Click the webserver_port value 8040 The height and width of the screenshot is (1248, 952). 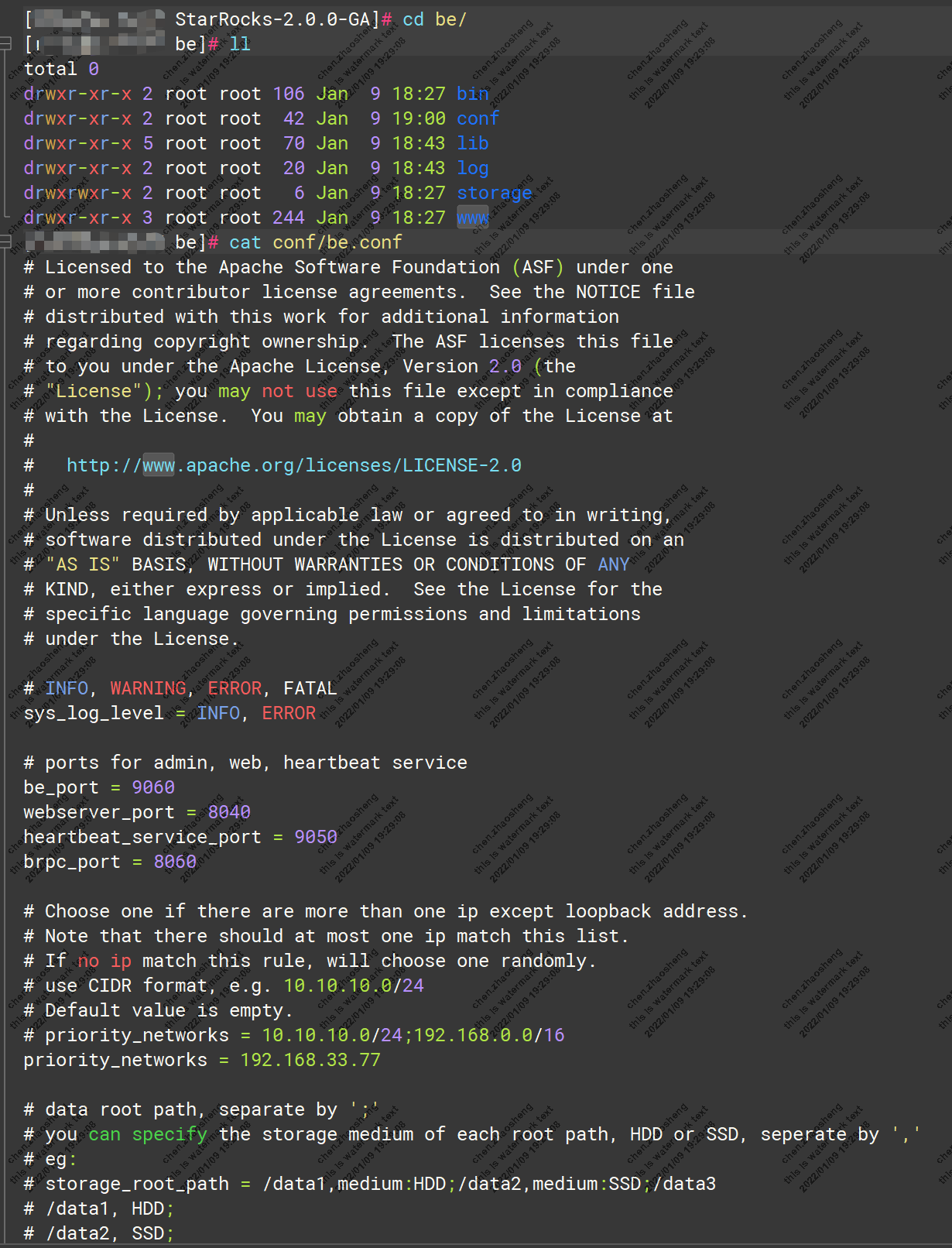pos(229,812)
